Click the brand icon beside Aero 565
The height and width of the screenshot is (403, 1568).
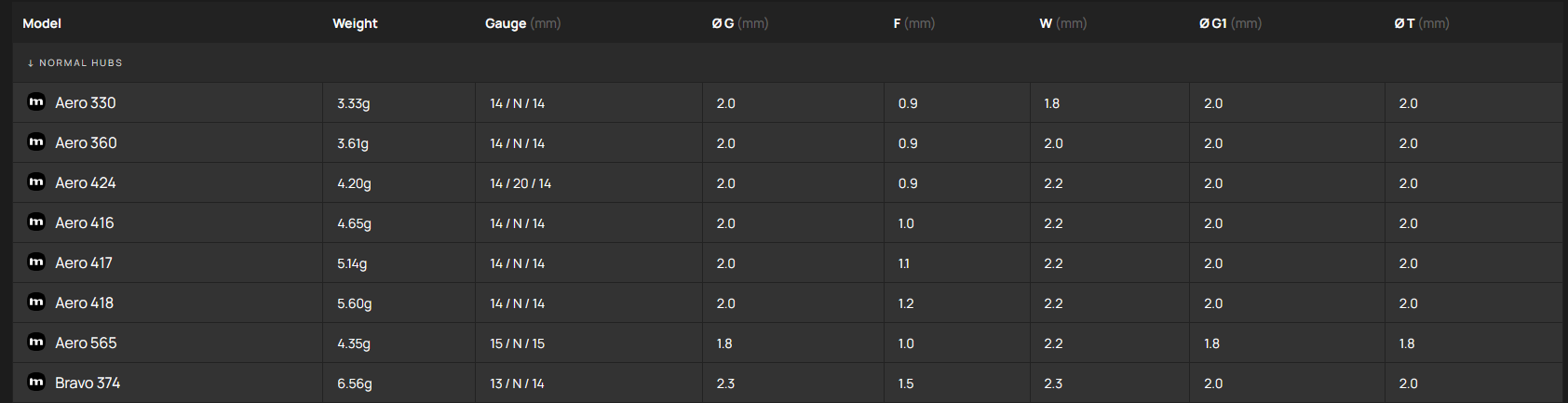click(x=36, y=343)
